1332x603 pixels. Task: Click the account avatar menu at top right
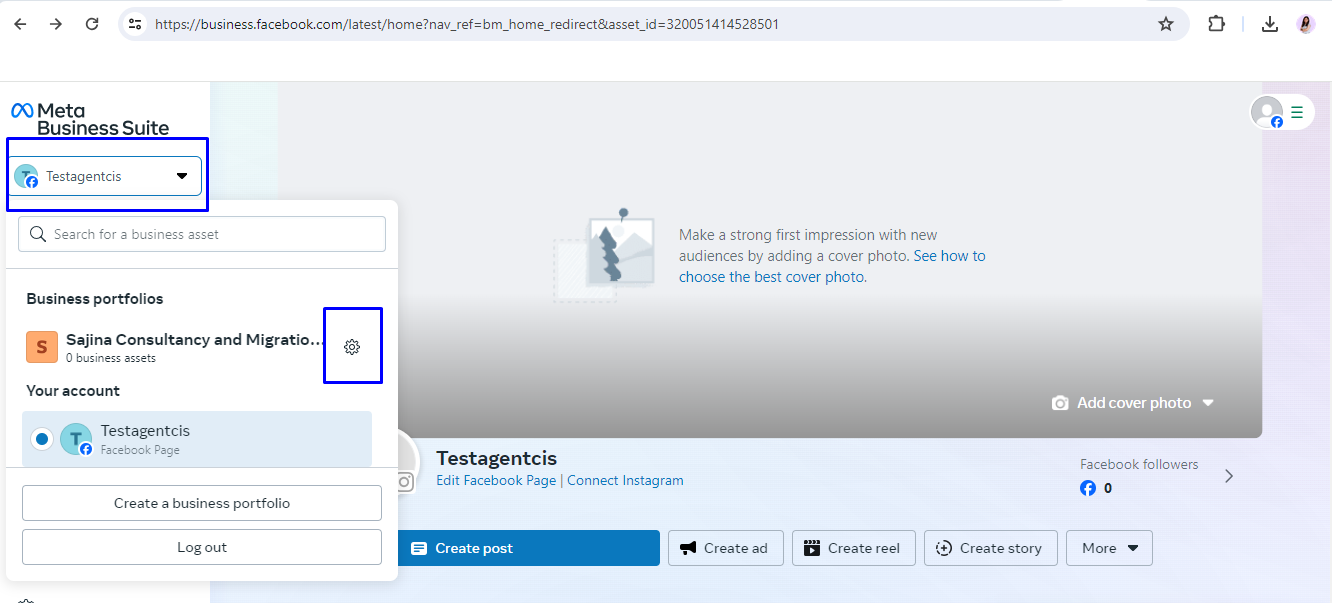pos(1282,112)
